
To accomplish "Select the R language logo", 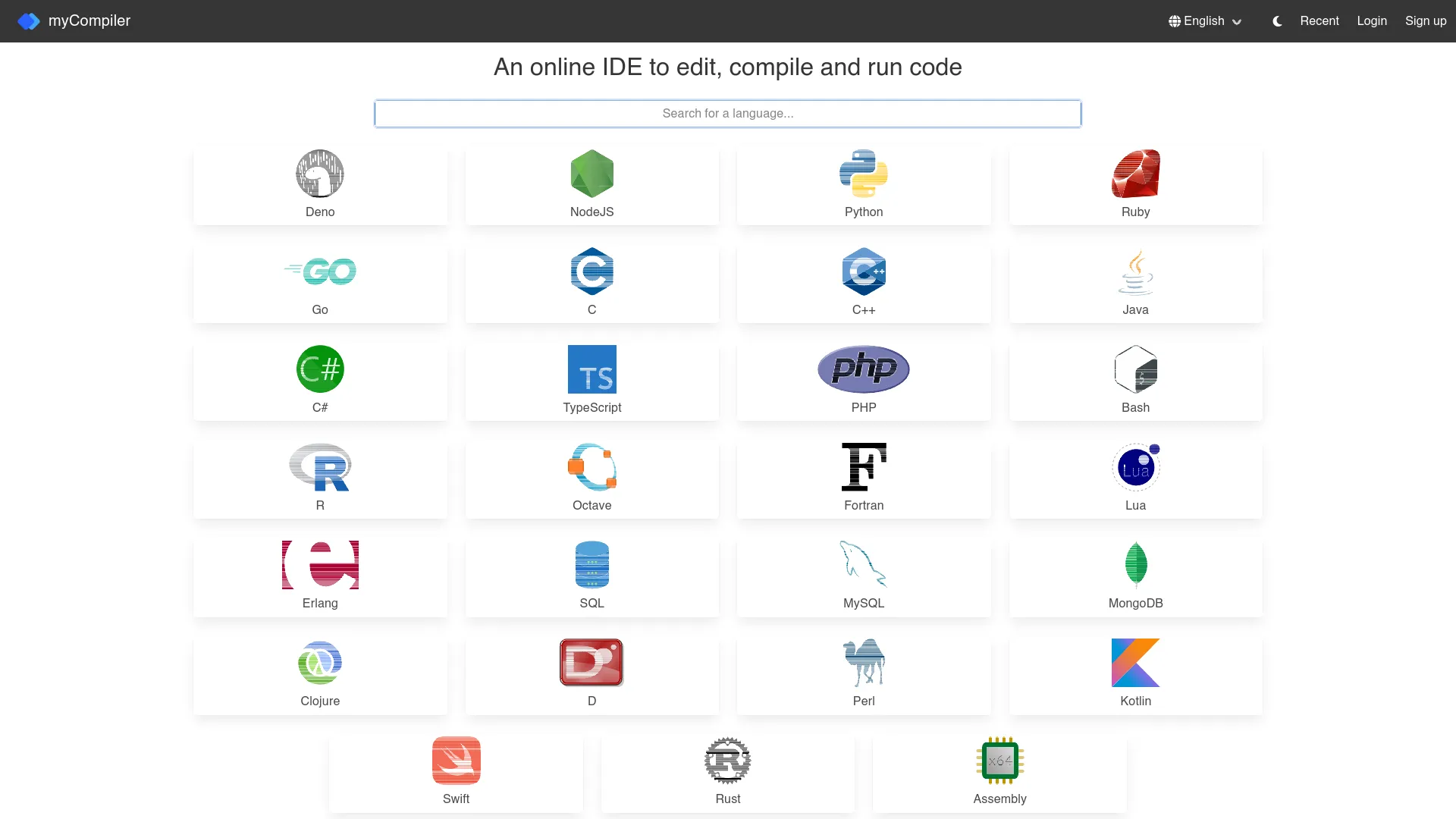I will 320,467.
